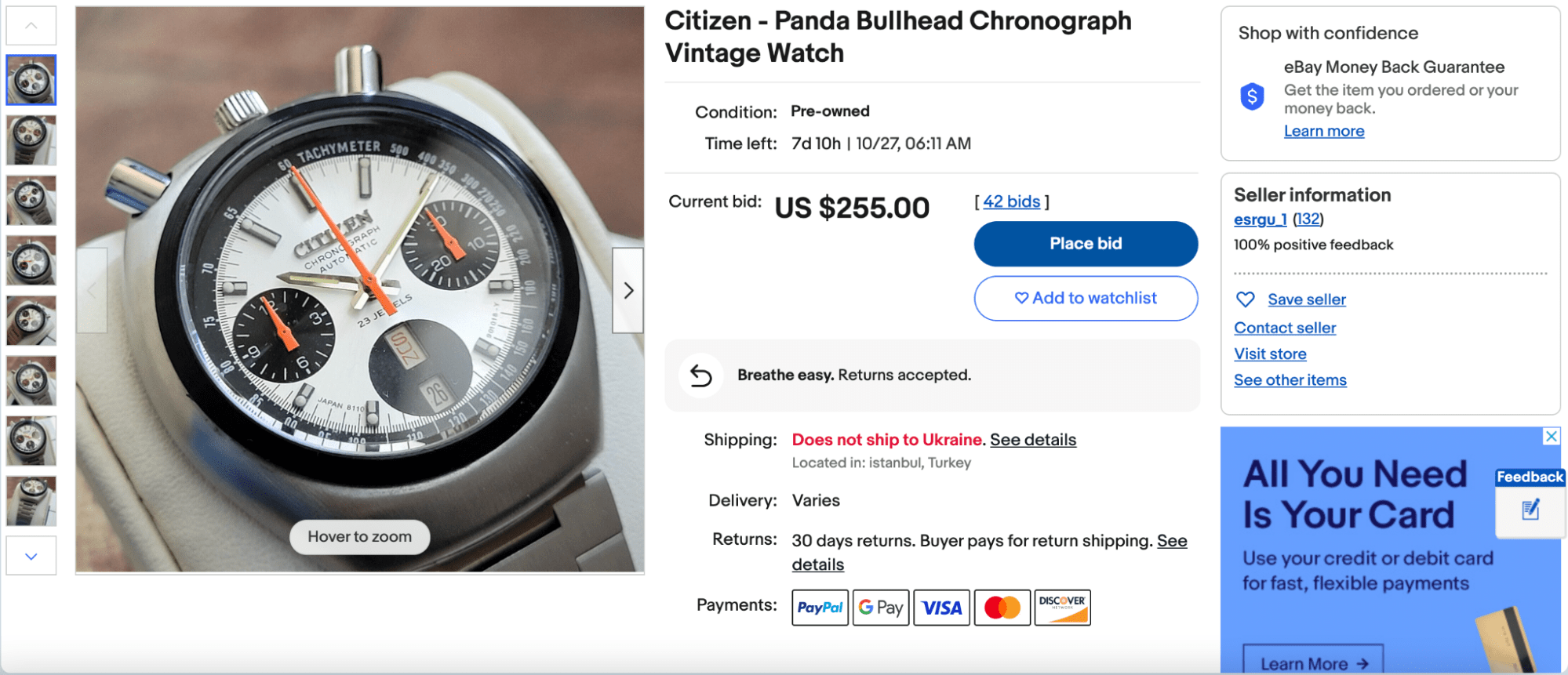Click the Visa payment icon
1568x675 pixels.
[x=941, y=607]
